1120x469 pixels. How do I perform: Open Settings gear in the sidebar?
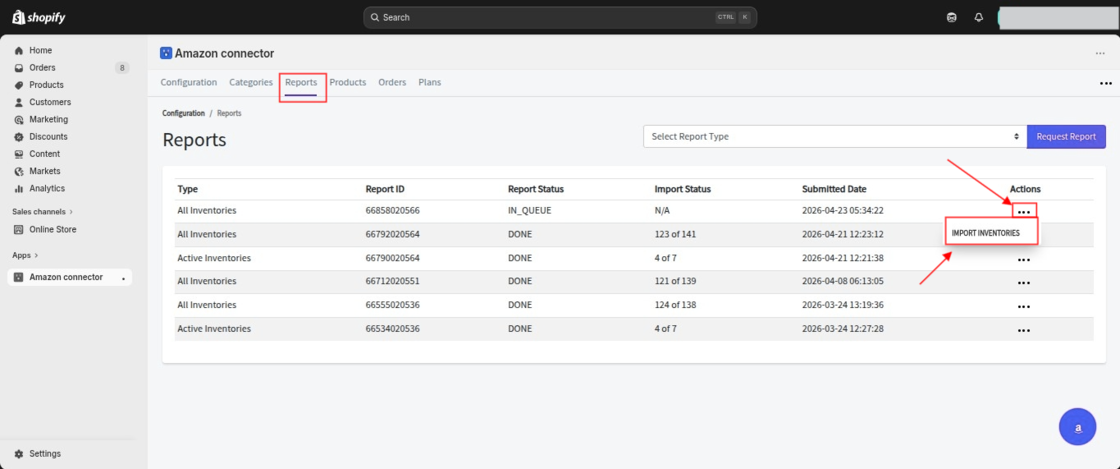click(44, 453)
